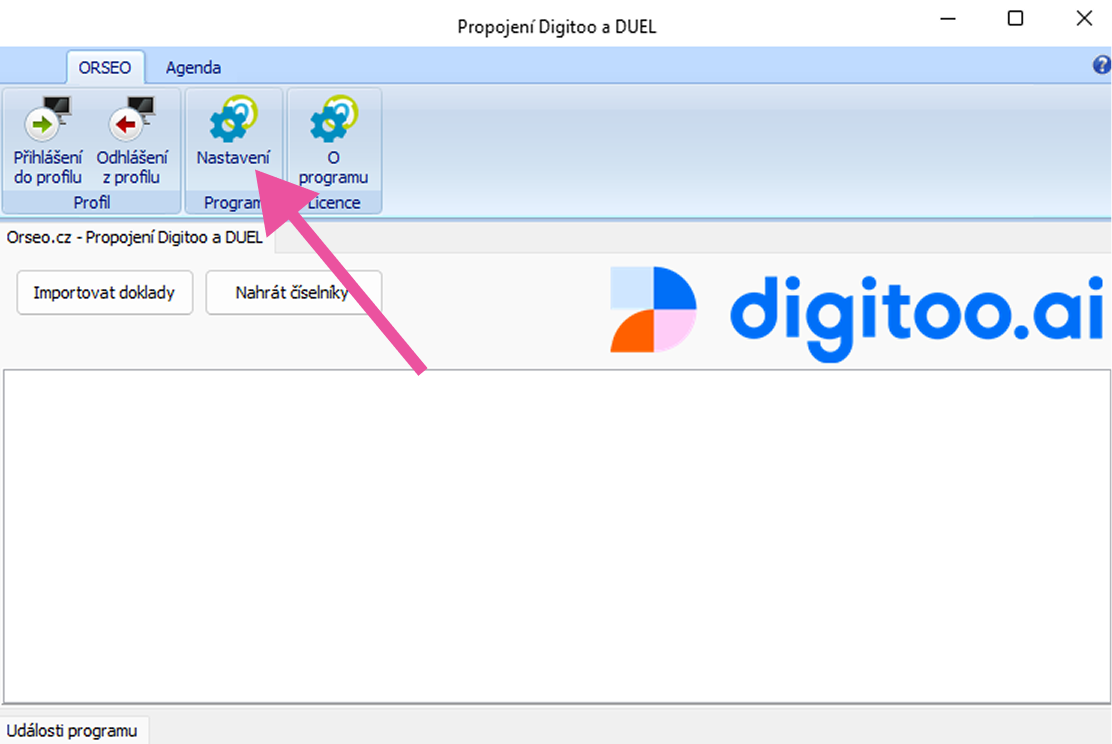Open Nastavení settings gear icon
The width and height of the screenshot is (1112, 744).
click(x=233, y=118)
